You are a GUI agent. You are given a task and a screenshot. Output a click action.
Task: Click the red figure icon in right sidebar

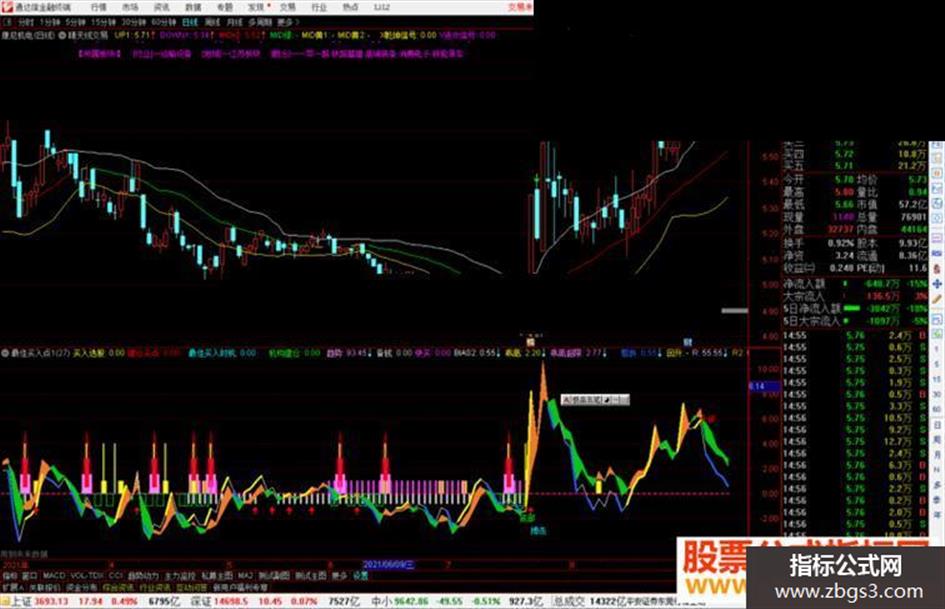[x=937, y=268]
